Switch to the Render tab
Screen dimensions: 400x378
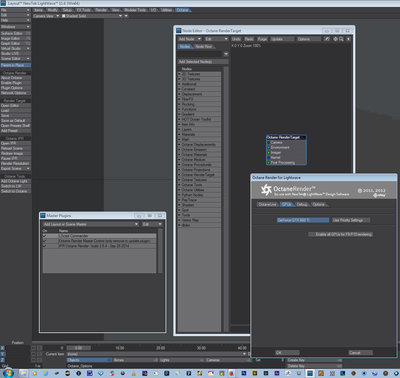click(101, 10)
